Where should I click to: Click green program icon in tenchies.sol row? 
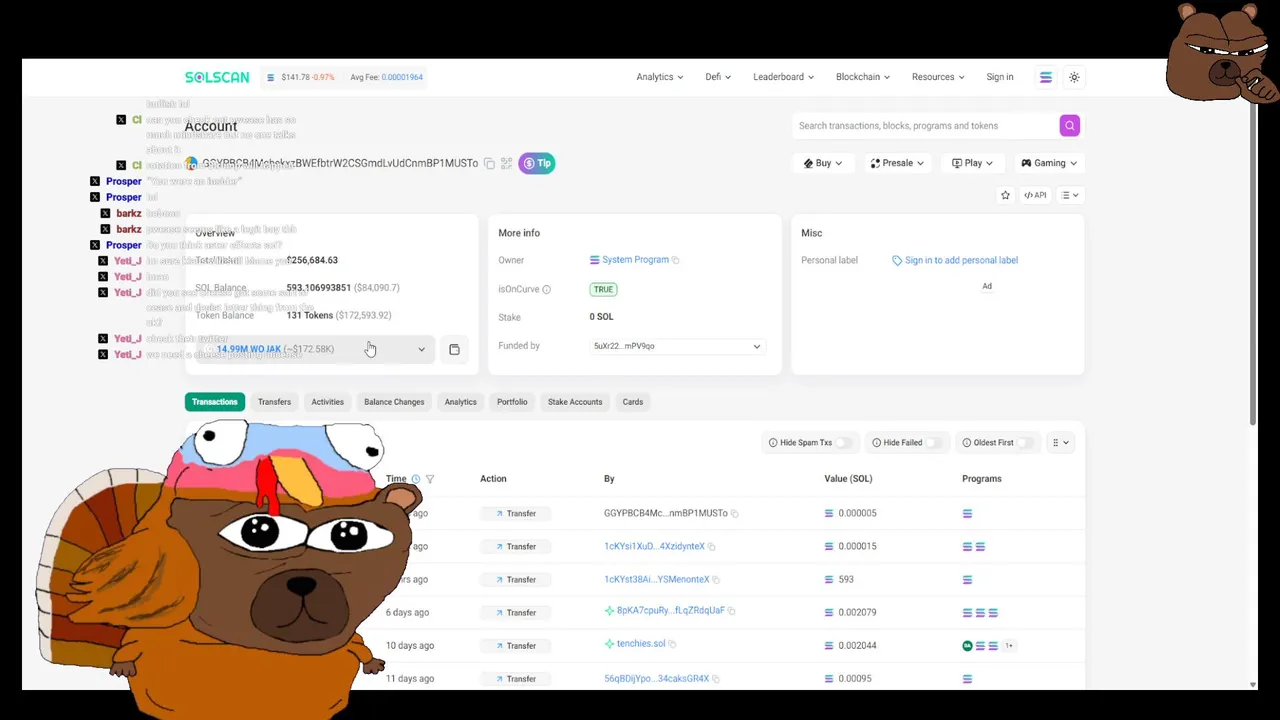(x=967, y=645)
